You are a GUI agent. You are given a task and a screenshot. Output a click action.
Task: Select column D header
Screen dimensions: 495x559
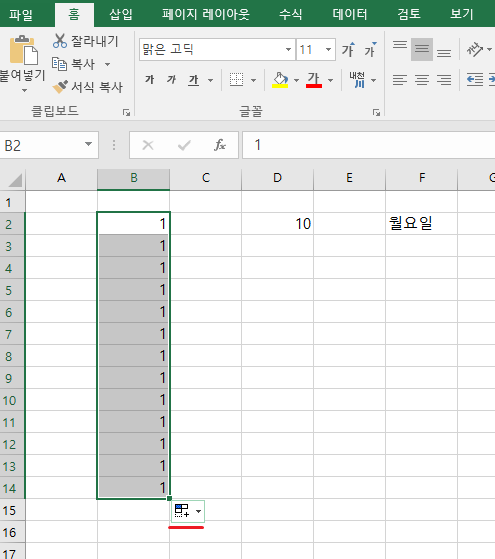point(277,178)
